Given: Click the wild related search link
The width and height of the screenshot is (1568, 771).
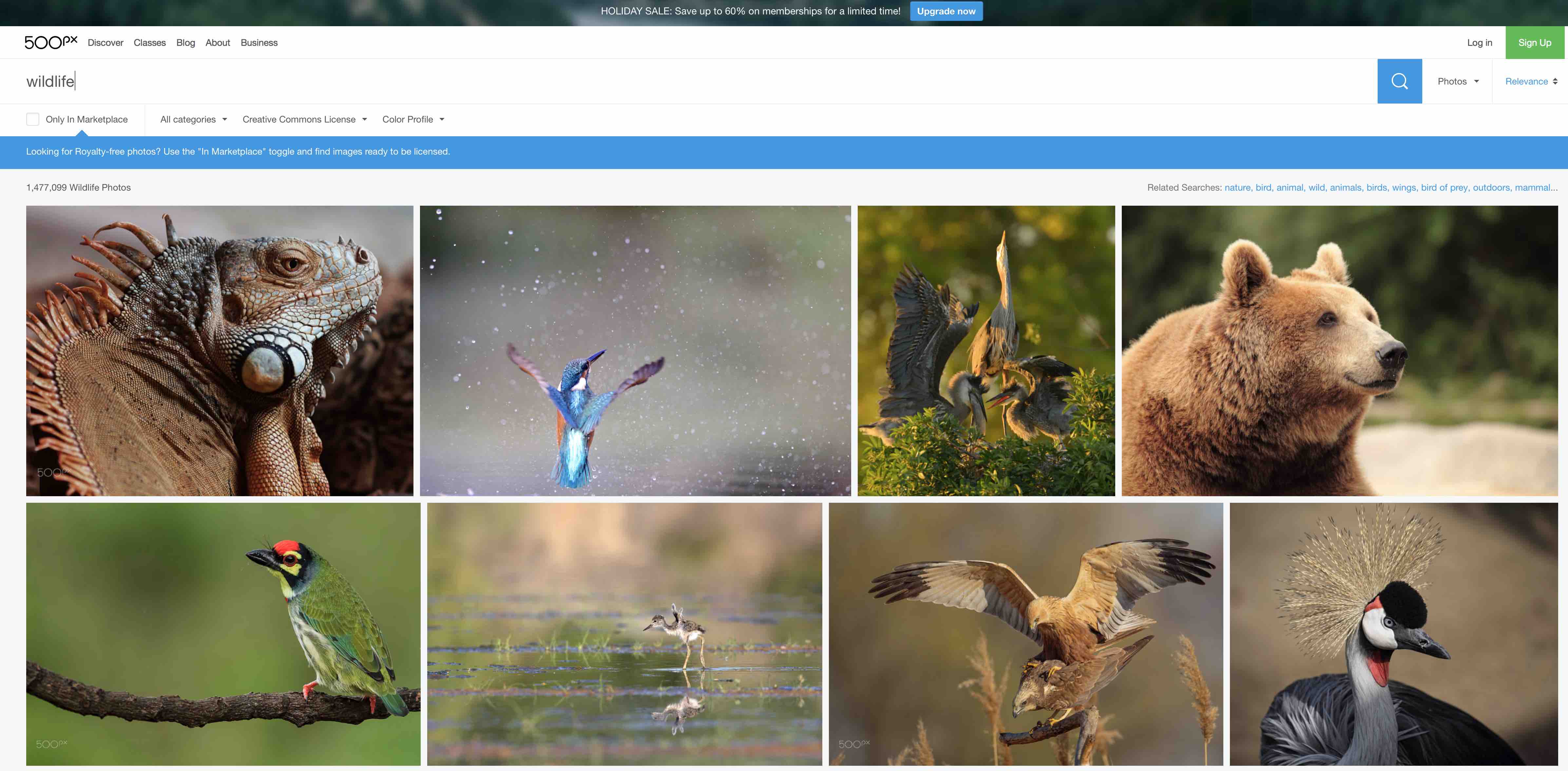Looking at the screenshot, I should click(1317, 187).
